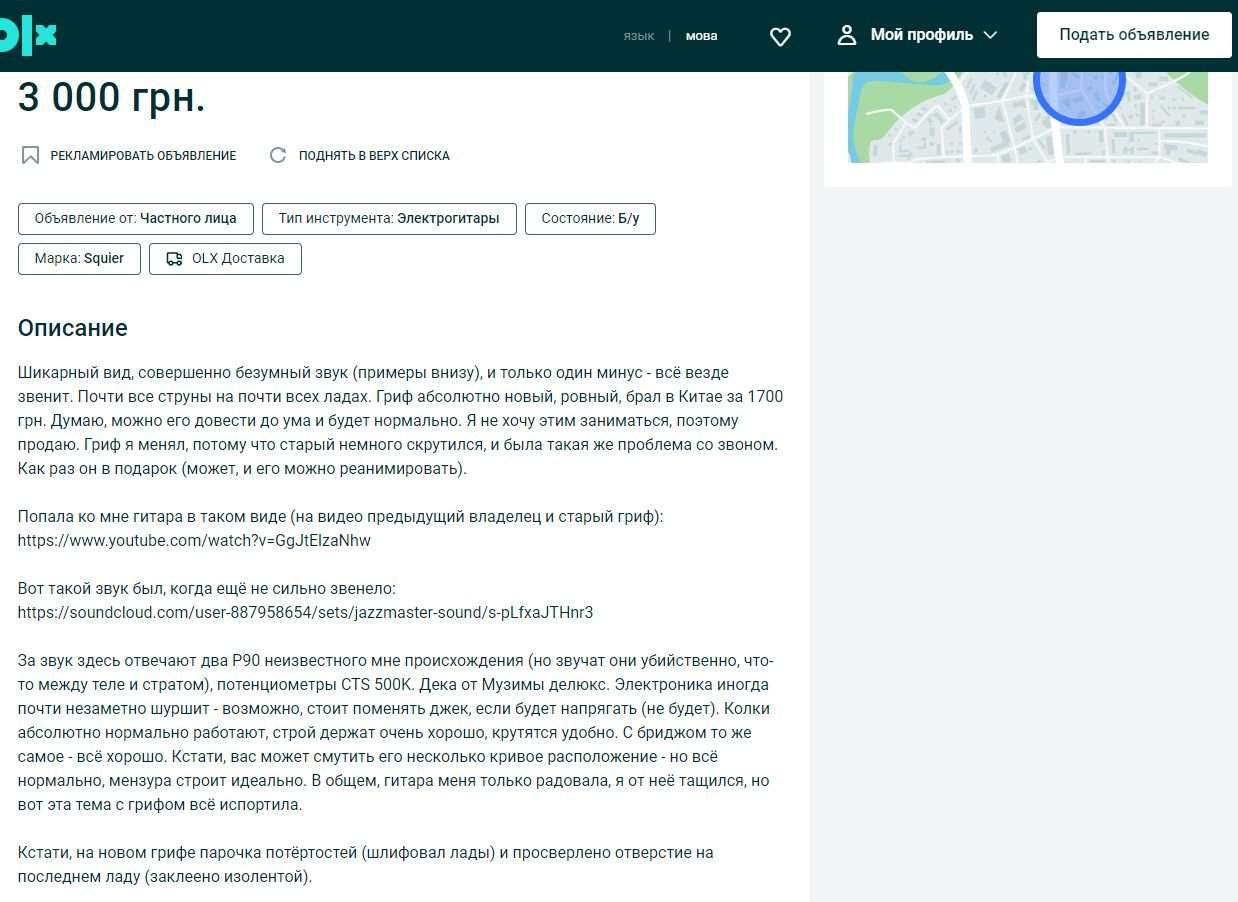Image resolution: width=1238 pixels, height=902 pixels.
Task: Click the OLX Доставка tag
Action: pos(225,258)
